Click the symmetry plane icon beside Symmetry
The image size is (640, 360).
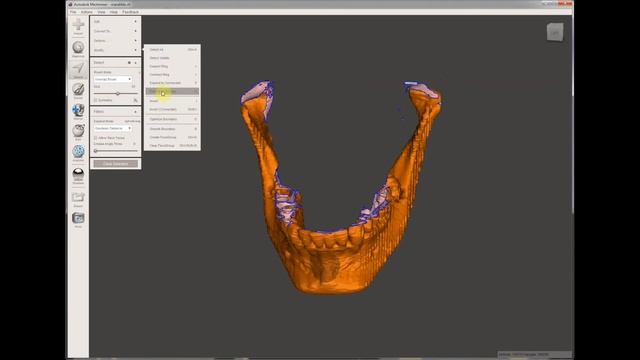[x=136, y=100]
